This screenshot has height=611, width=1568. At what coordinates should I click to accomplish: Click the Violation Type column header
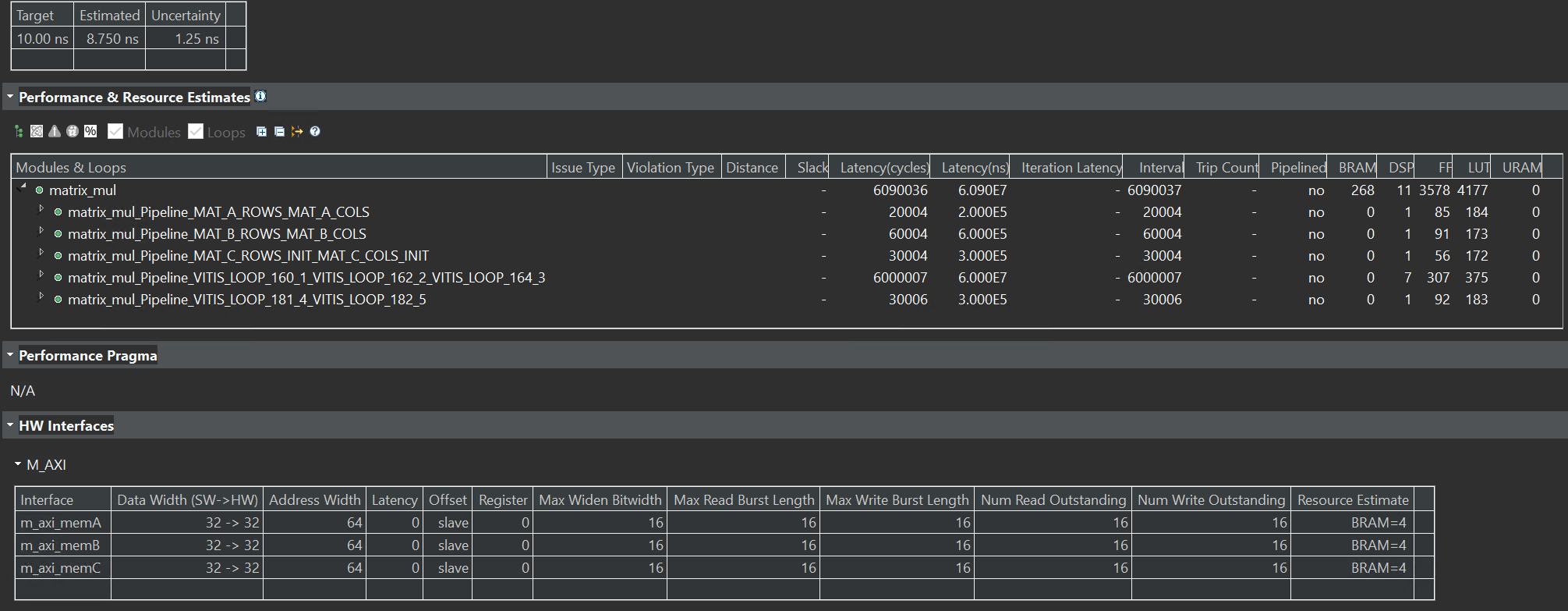click(x=671, y=167)
